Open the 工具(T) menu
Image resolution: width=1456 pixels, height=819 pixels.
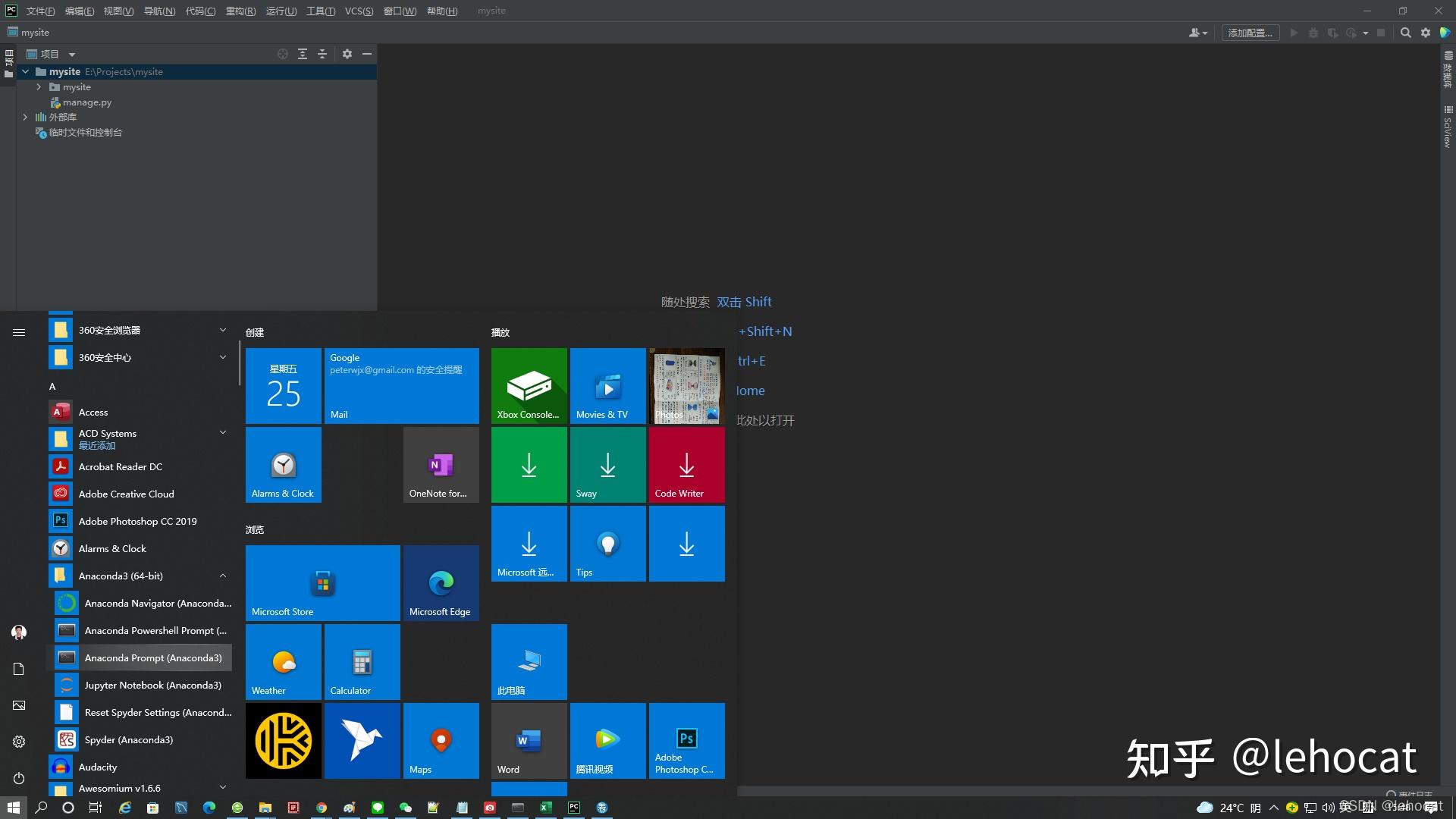pos(320,11)
